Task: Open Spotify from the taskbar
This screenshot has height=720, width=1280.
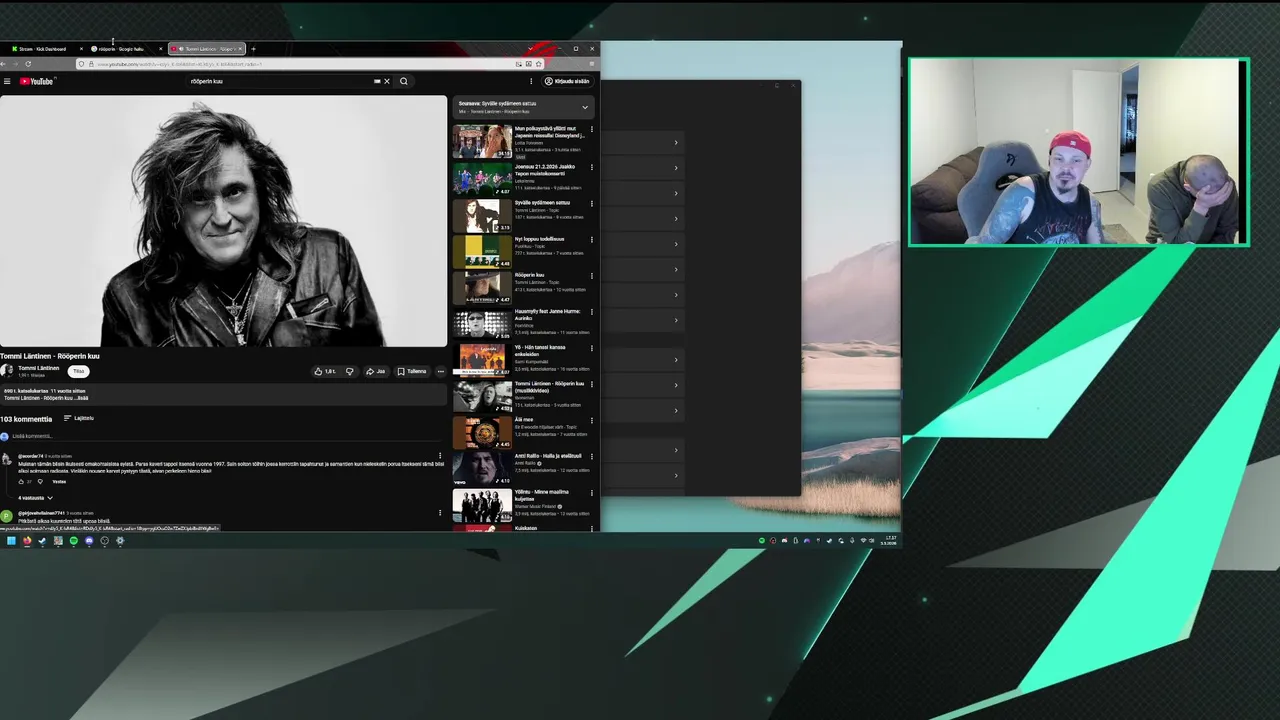Action: pos(73,541)
